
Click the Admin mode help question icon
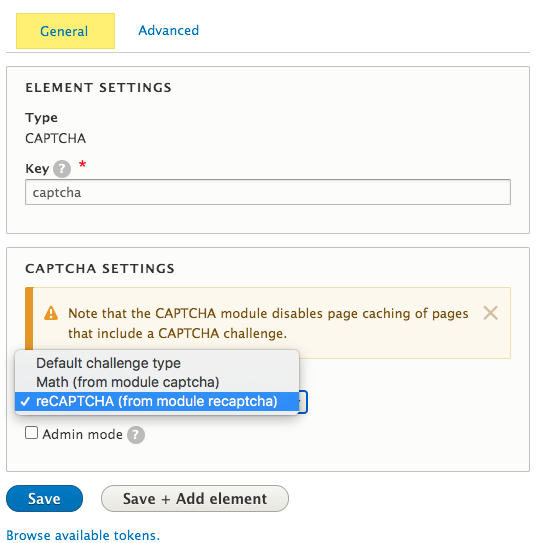(x=136, y=435)
